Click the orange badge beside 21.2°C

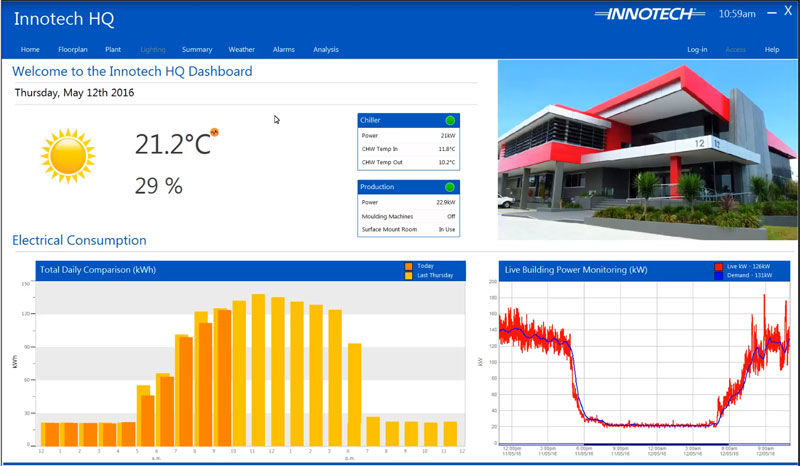214,132
